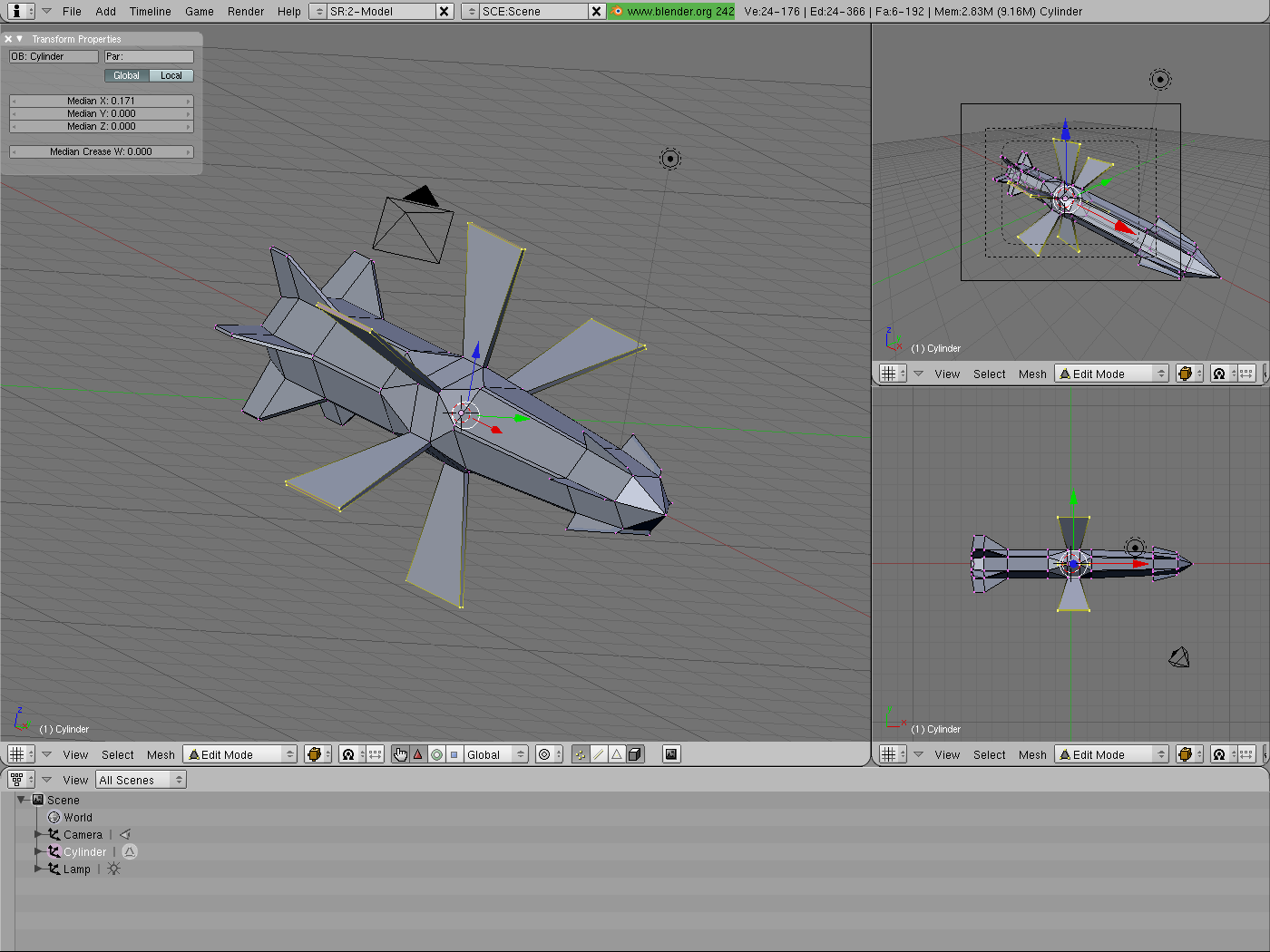Enable Local coordinates in Transform Properties
Viewport: 1270px width, 952px height.
[171, 76]
